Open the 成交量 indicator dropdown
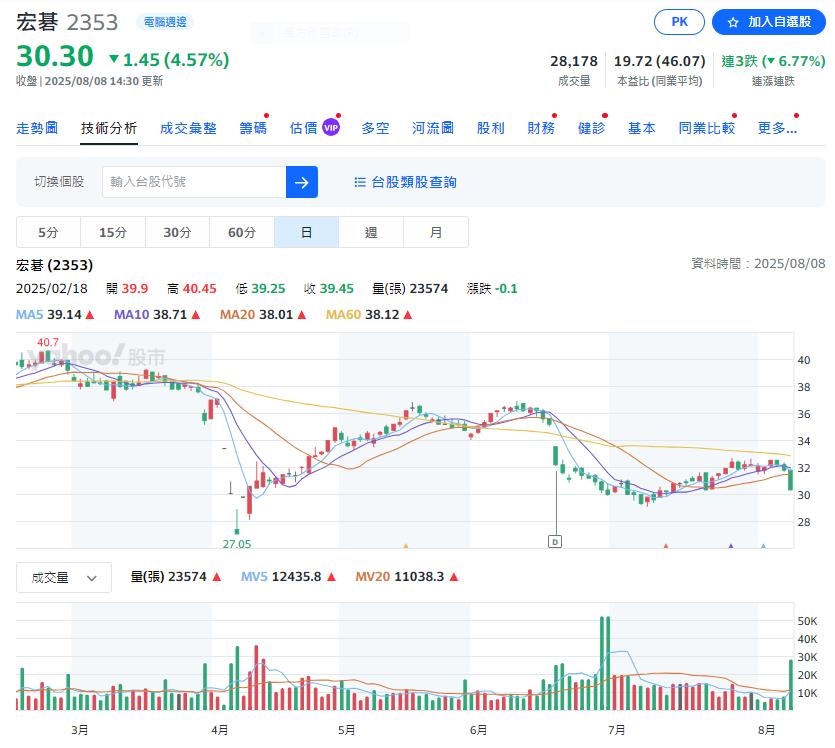The image size is (835, 748). (x=63, y=577)
